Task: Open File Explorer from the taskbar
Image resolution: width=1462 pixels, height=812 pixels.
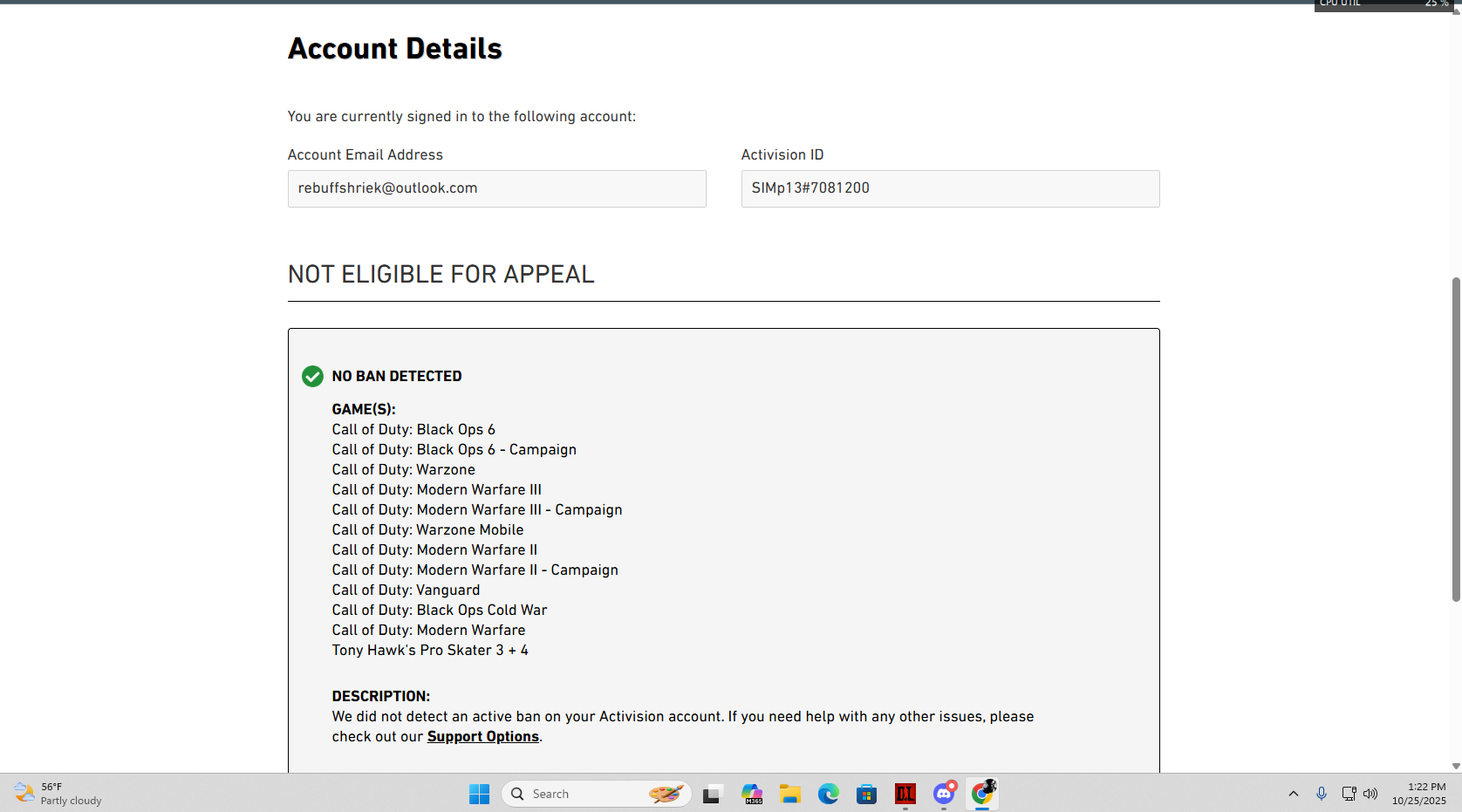Action: pos(790,794)
